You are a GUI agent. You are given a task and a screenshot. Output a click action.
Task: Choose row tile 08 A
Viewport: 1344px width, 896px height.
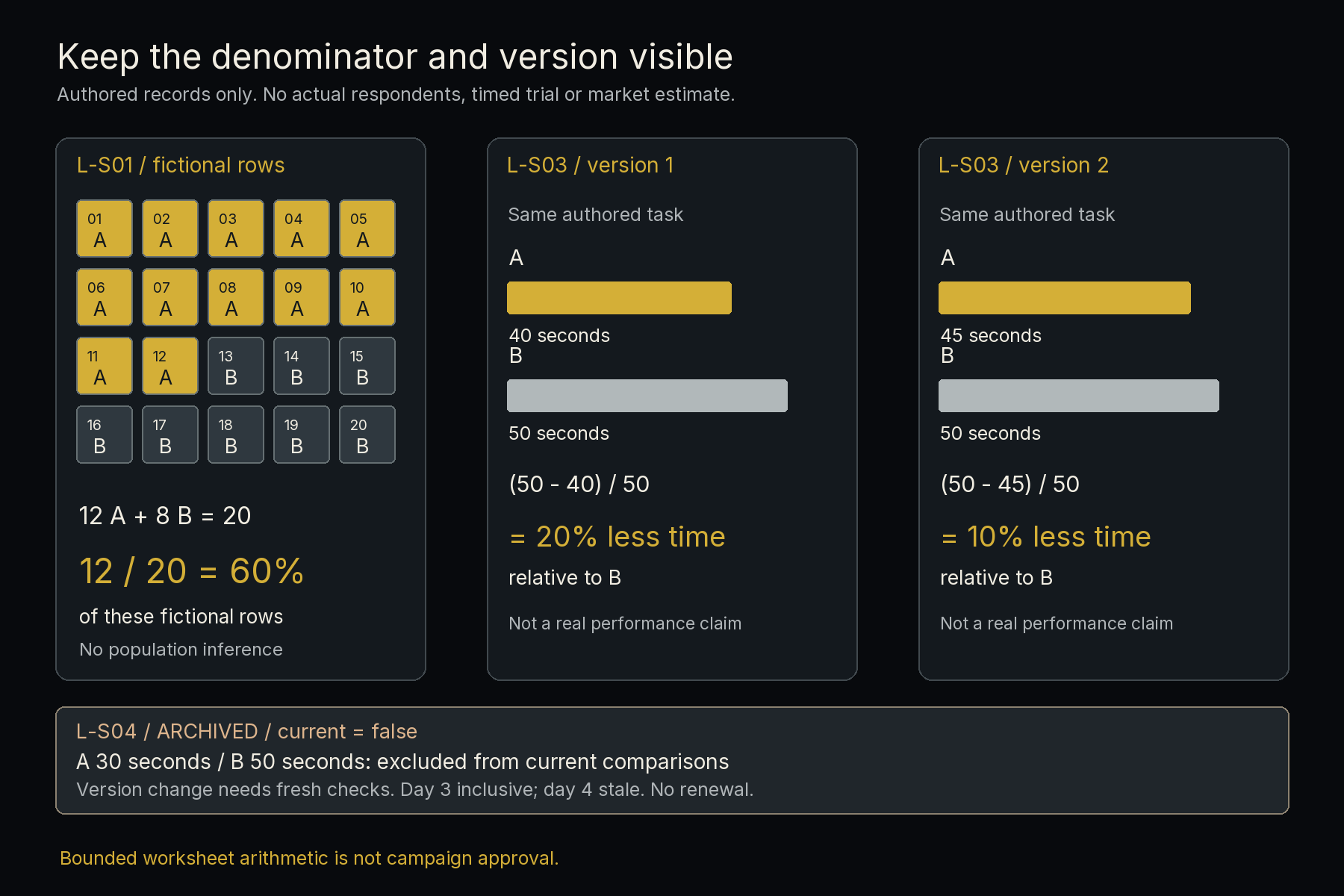point(236,297)
